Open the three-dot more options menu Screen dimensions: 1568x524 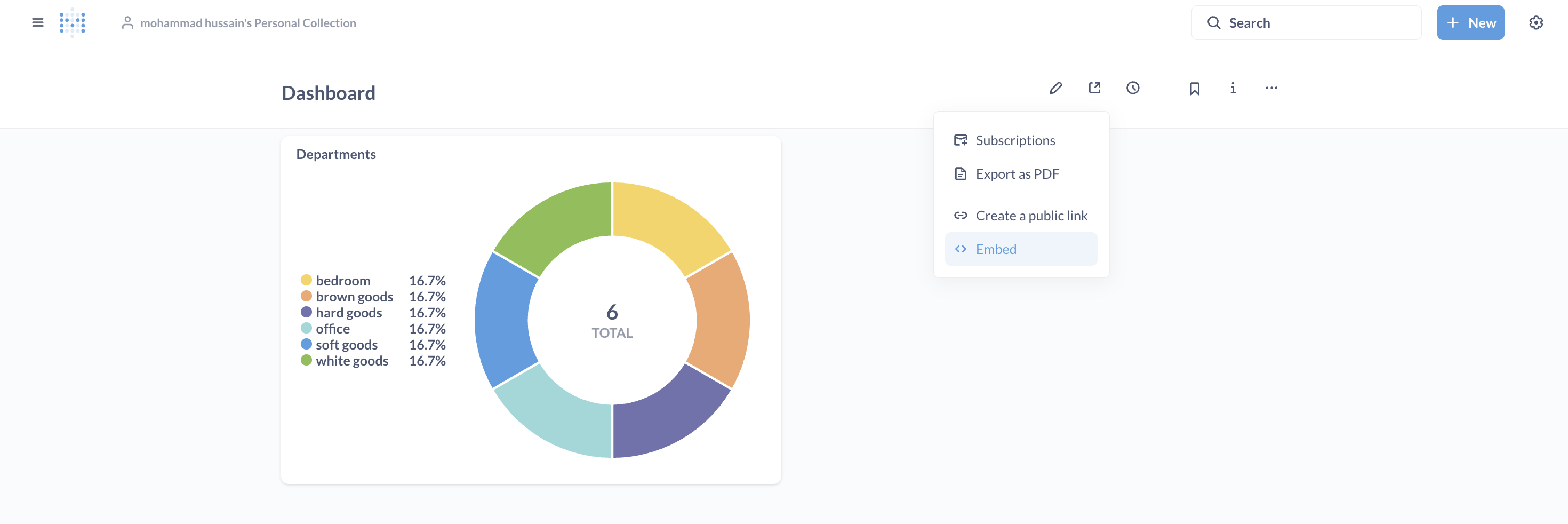1271,89
